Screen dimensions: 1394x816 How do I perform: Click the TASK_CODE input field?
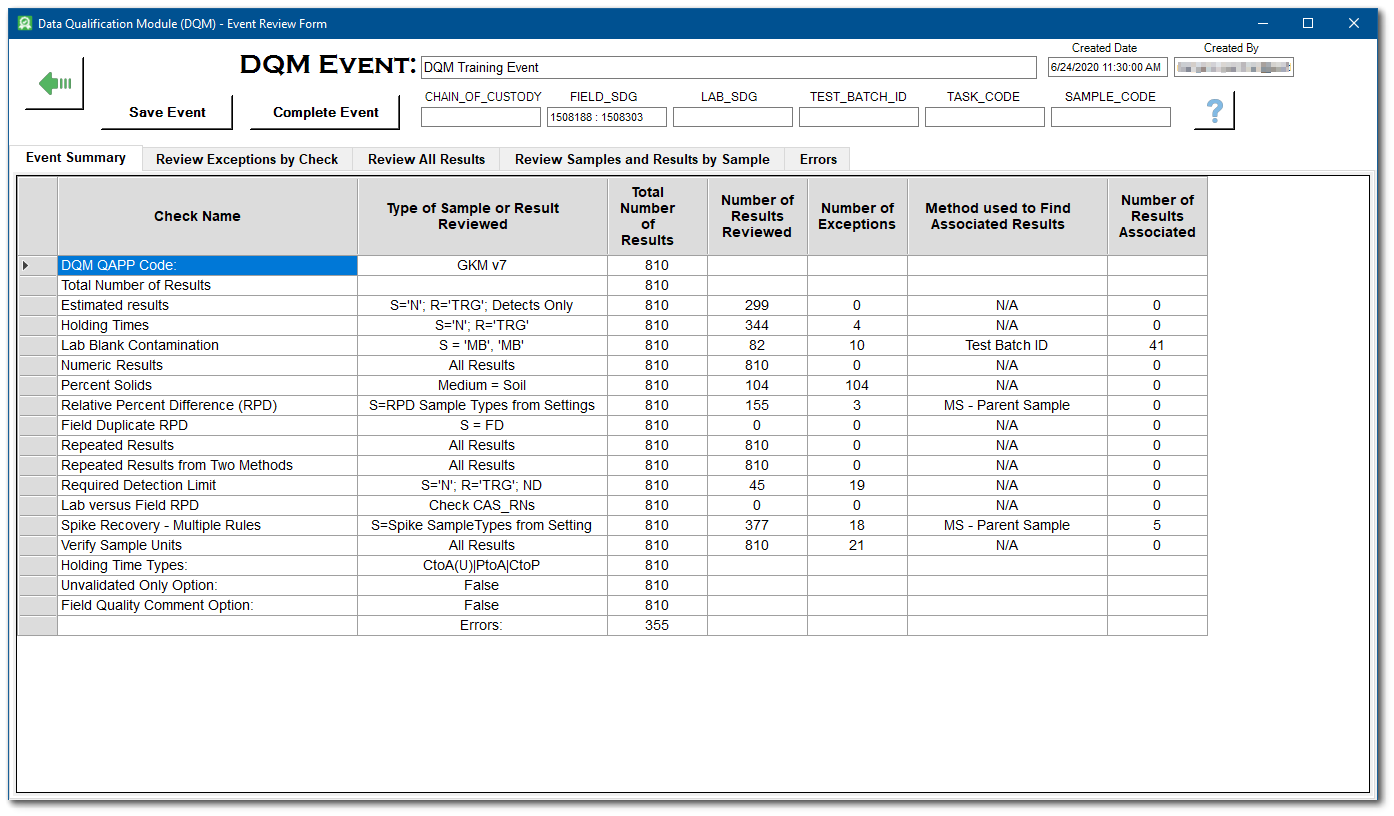coord(985,117)
